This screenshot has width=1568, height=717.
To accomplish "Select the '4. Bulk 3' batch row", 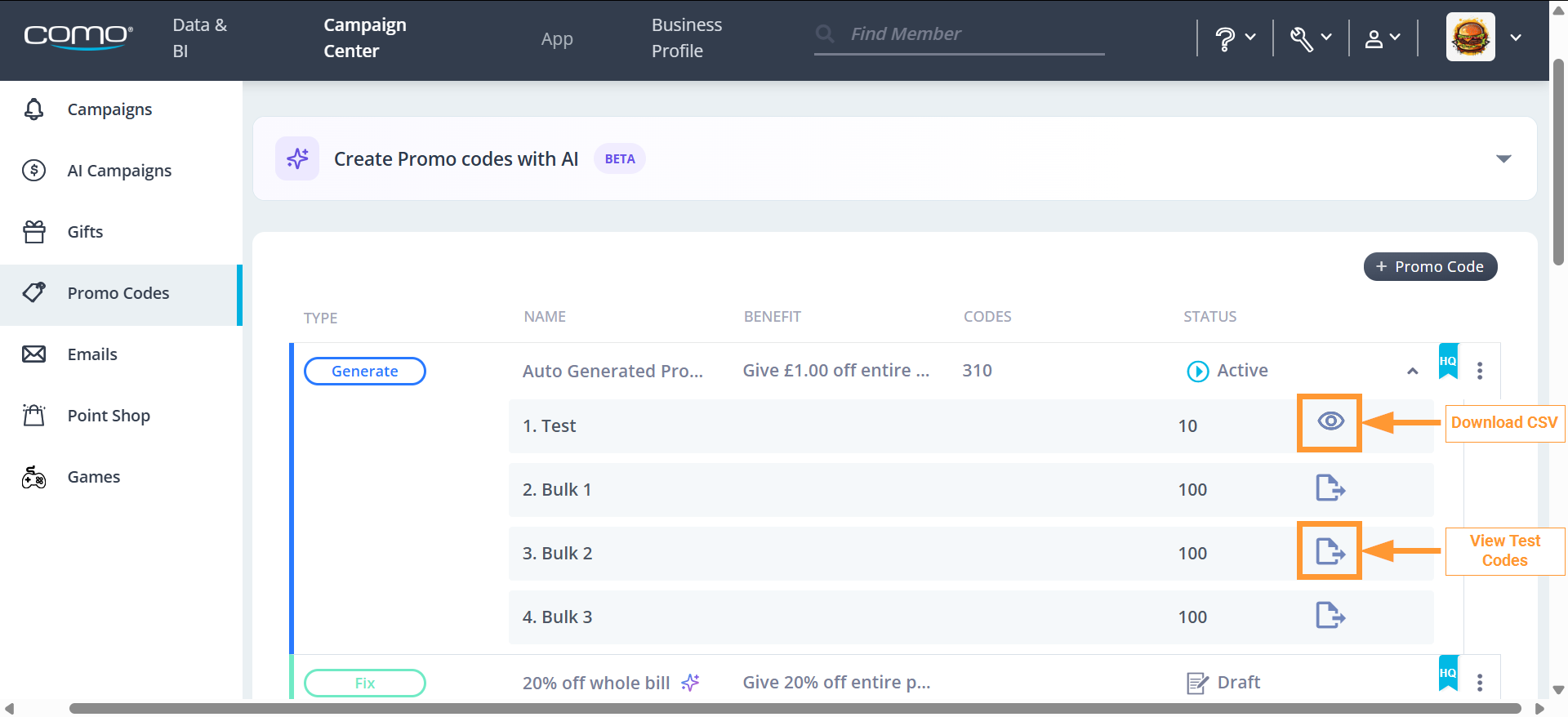I will point(971,617).
